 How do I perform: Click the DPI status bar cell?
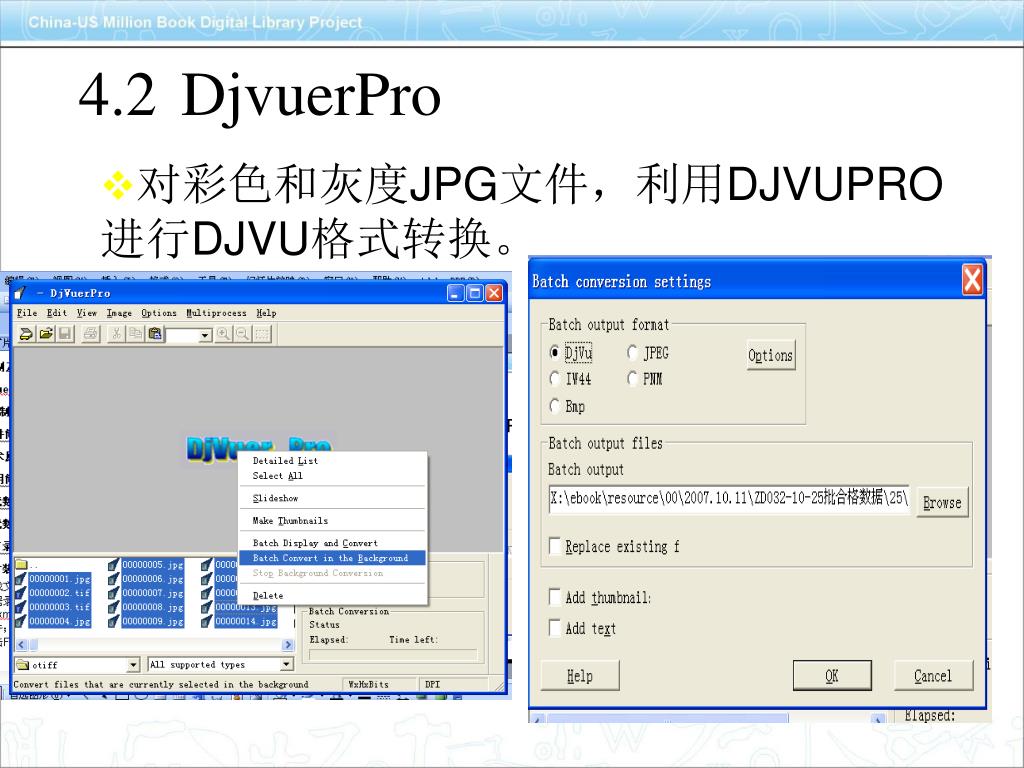click(x=453, y=684)
